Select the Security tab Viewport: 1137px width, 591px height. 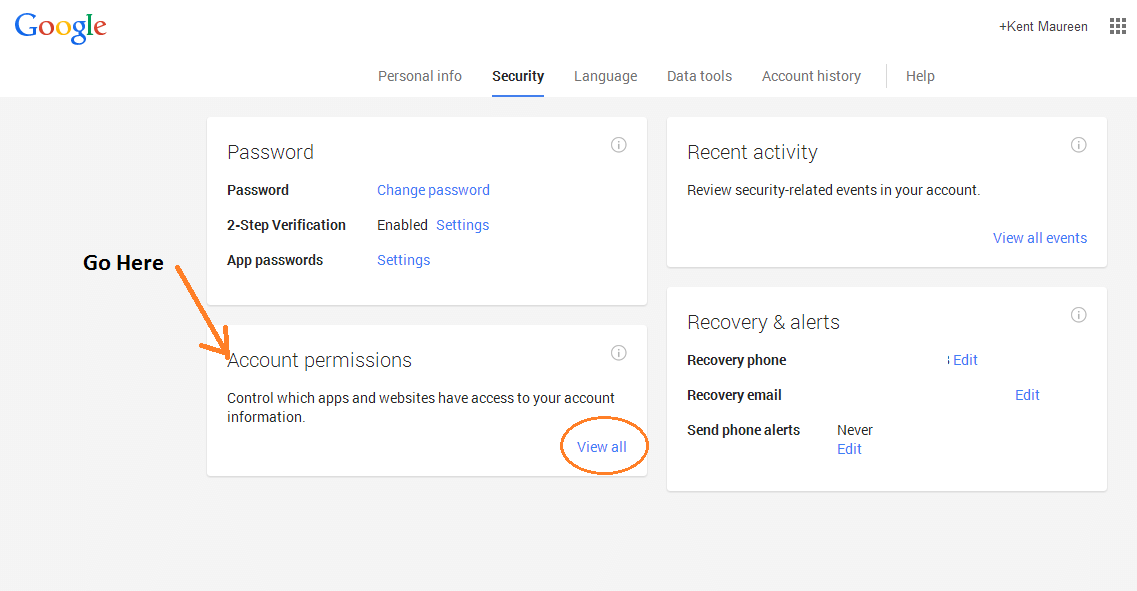(518, 76)
